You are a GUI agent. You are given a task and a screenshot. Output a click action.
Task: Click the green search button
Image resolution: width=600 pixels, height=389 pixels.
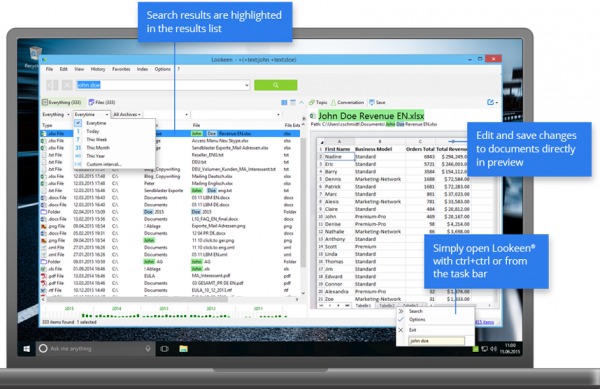pyautogui.click(x=276, y=85)
